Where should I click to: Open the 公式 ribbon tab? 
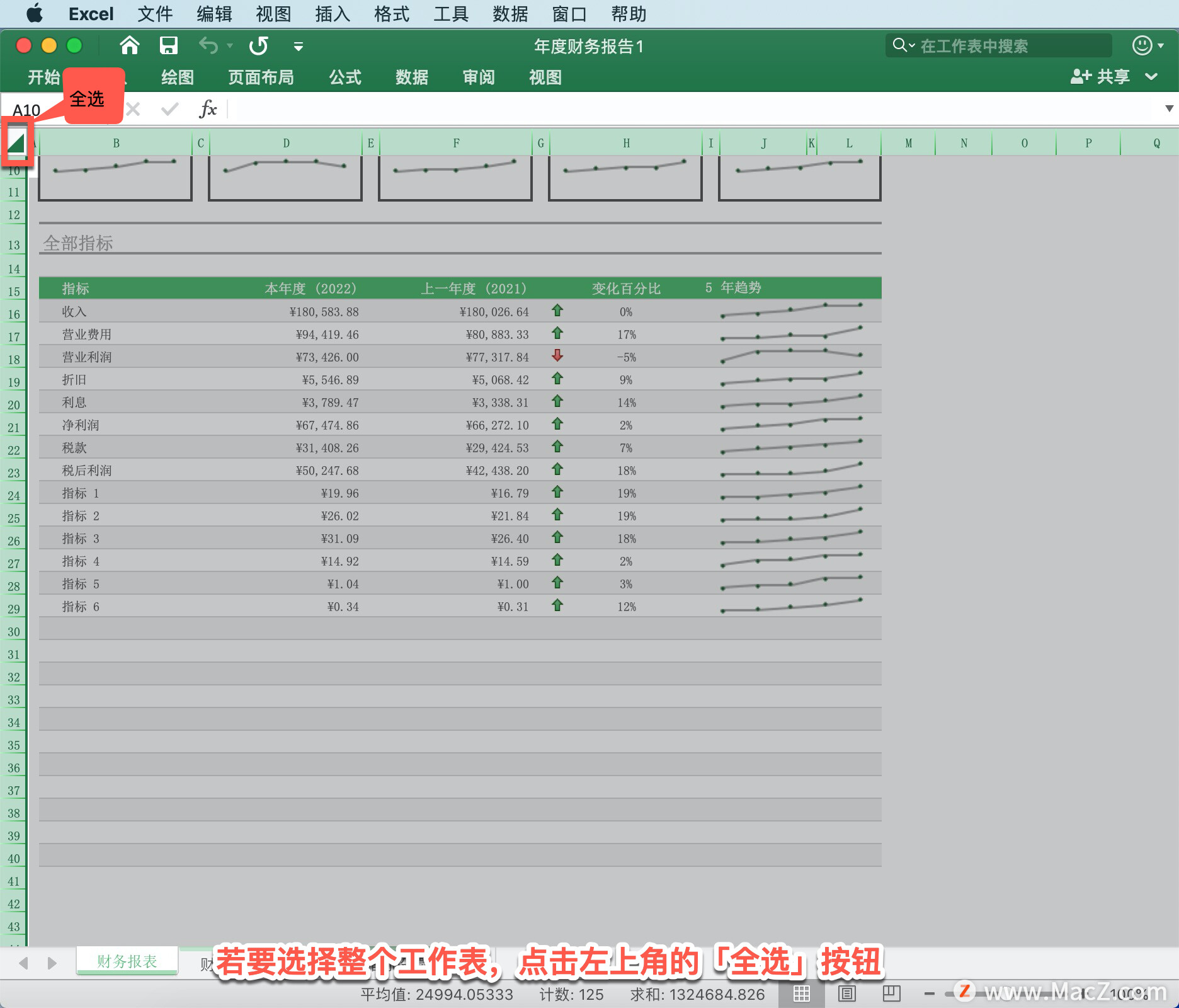pyautogui.click(x=345, y=77)
